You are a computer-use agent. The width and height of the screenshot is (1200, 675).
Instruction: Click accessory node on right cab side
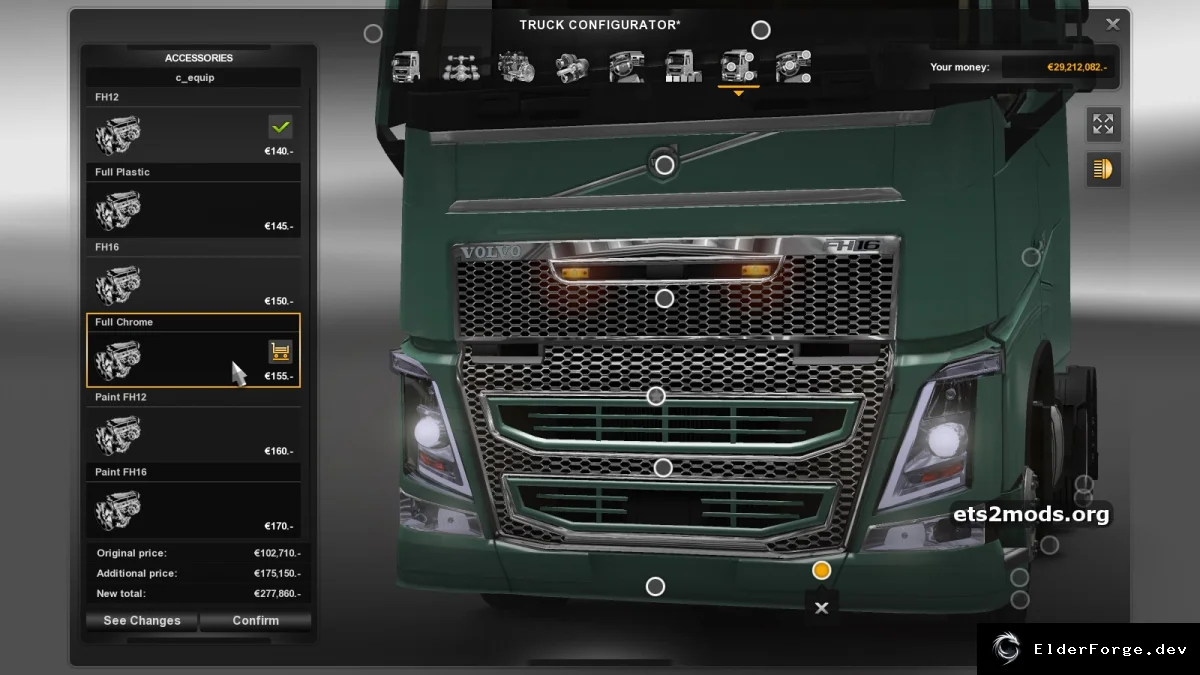pyautogui.click(x=1031, y=257)
